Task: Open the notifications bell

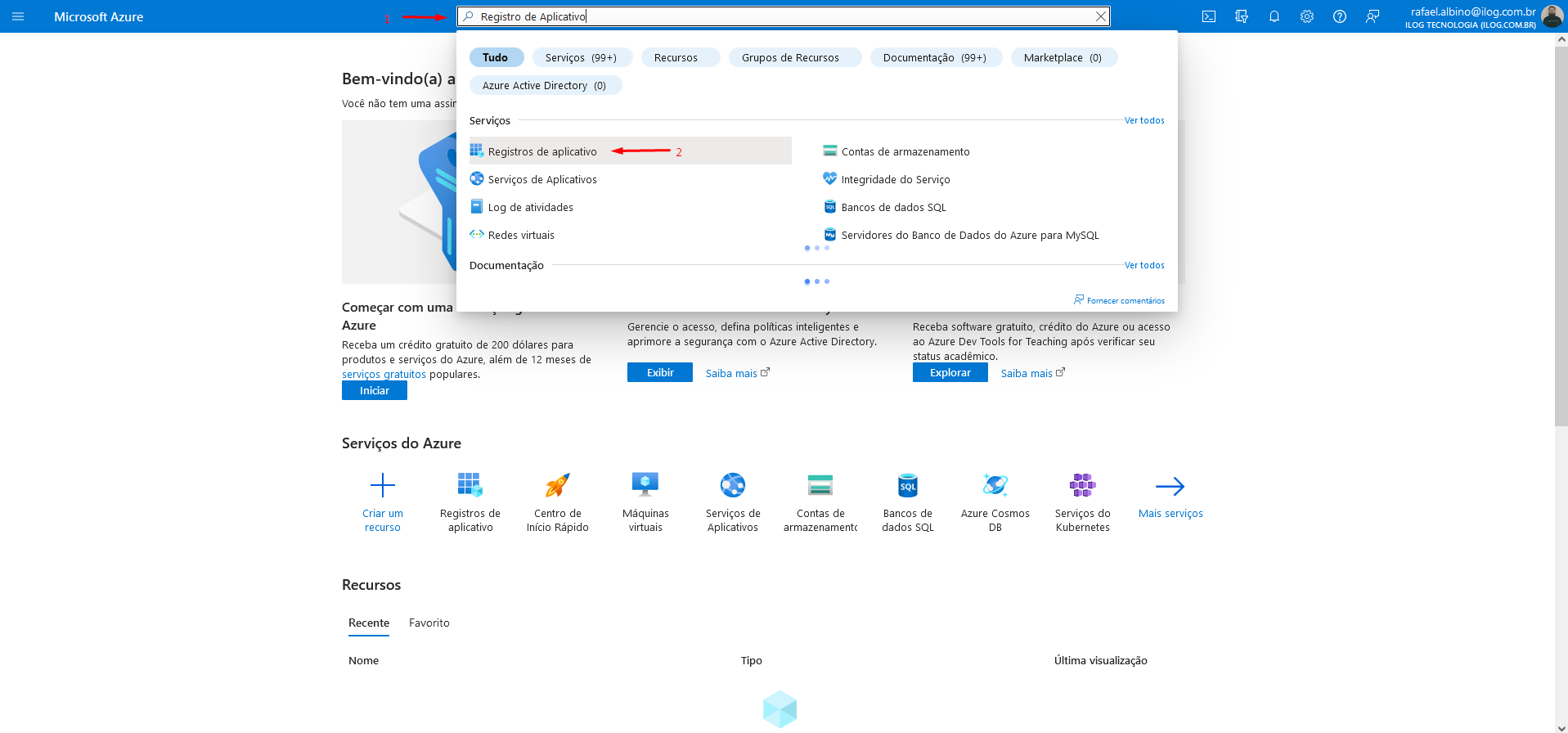Action: [1274, 16]
